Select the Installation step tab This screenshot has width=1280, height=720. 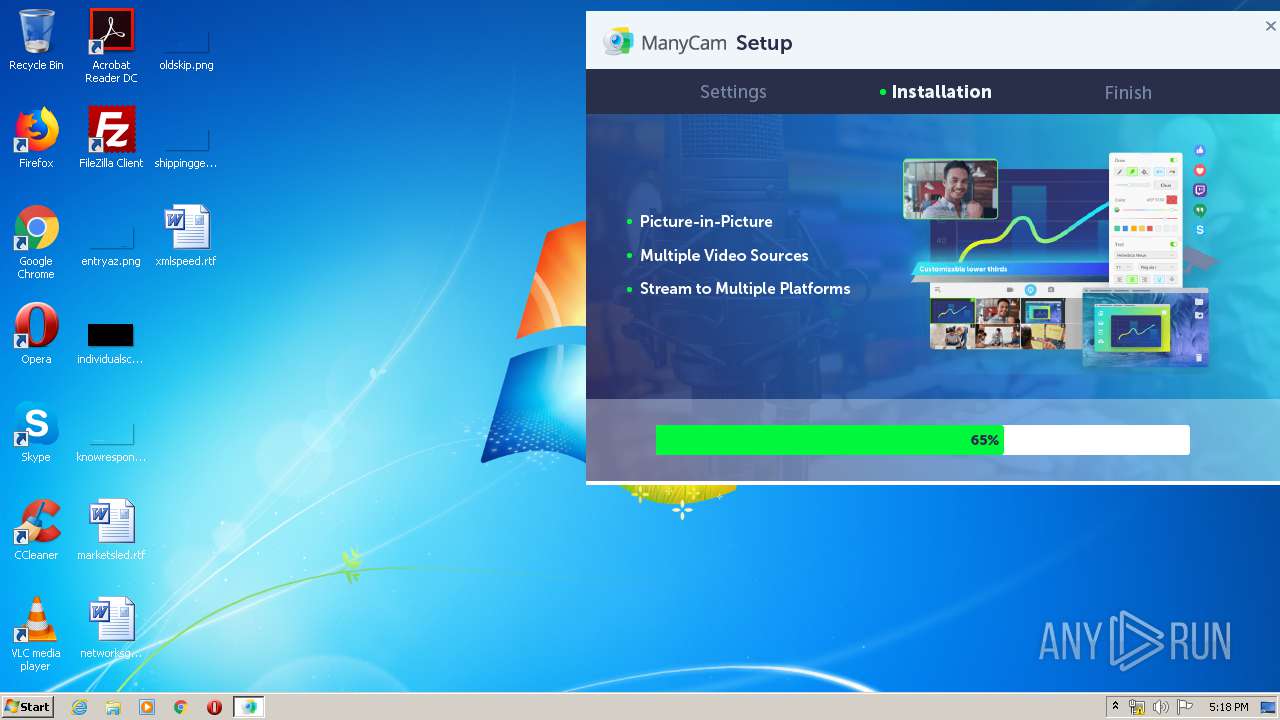[x=941, y=92]
